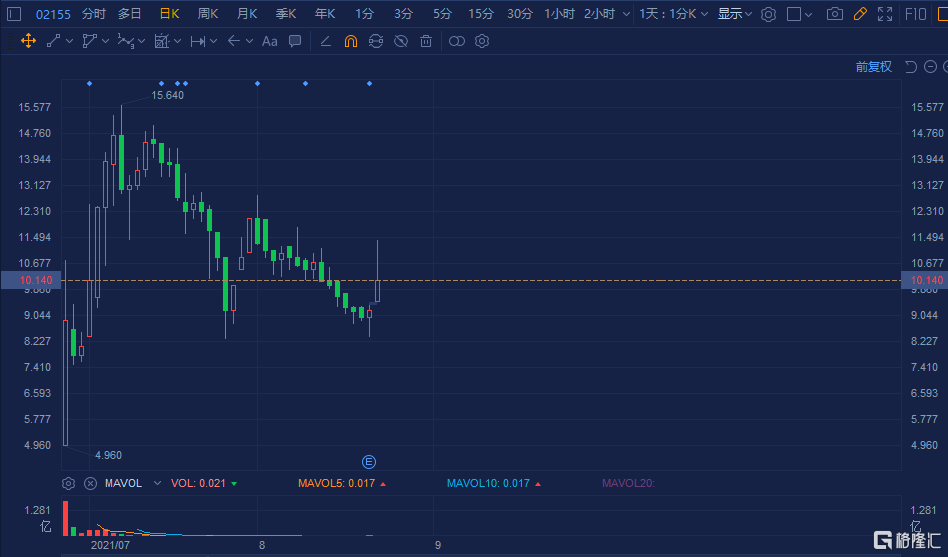Take a chart screenshot with camera icon
The height and width of the screenshot is (557, 948).
pyautogui.click(x=835, y=14)
